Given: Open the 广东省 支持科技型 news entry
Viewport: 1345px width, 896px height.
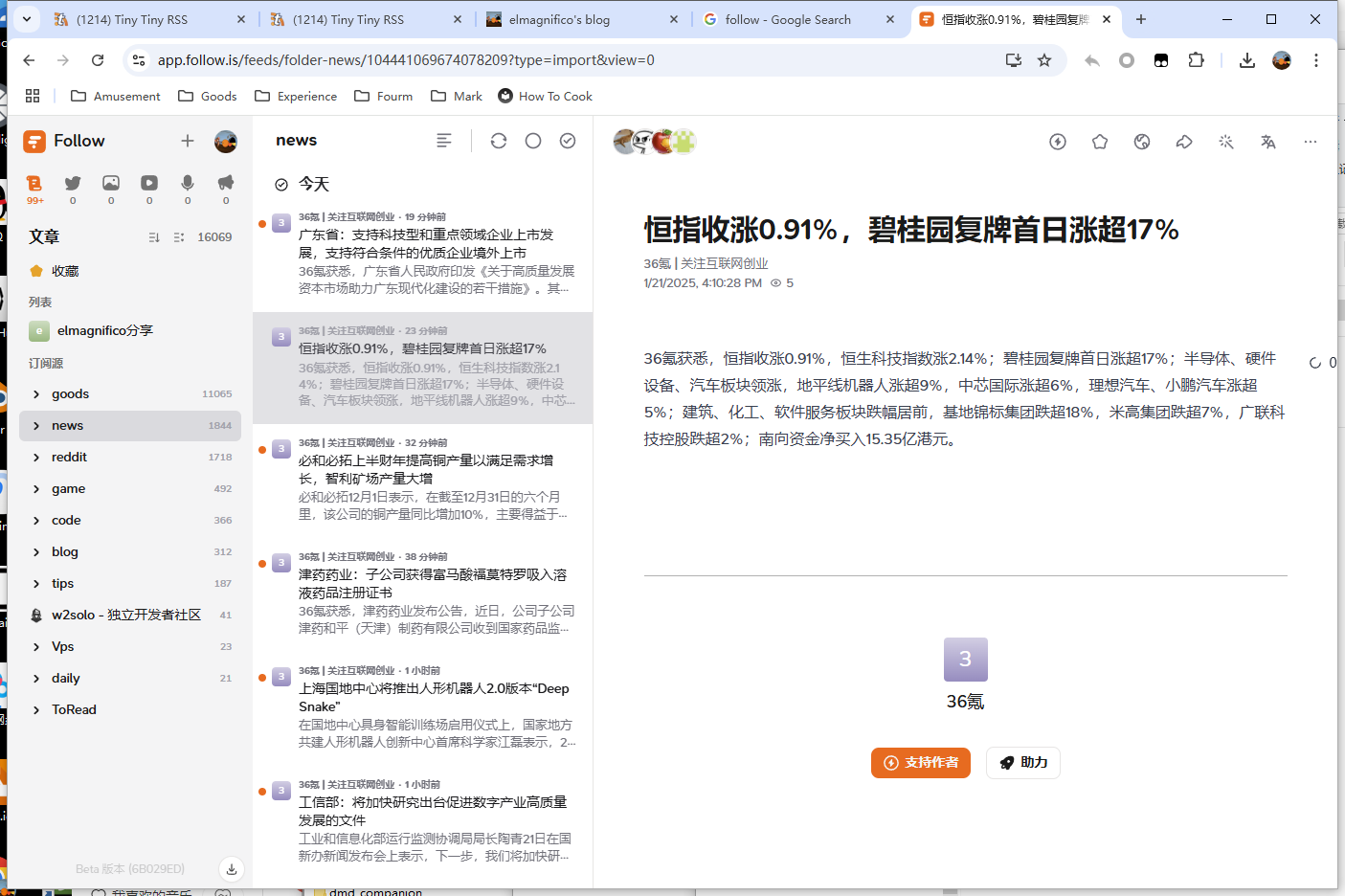Looking at the screenshot, I should [x=422, y=255].
